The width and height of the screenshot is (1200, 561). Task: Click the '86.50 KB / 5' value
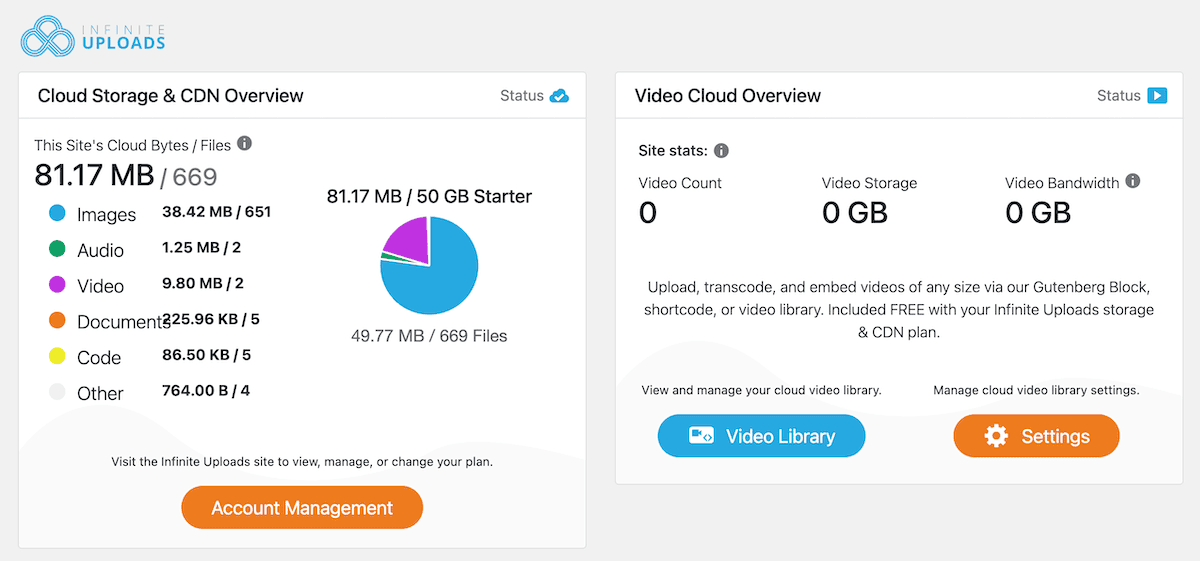pos(206,354)
